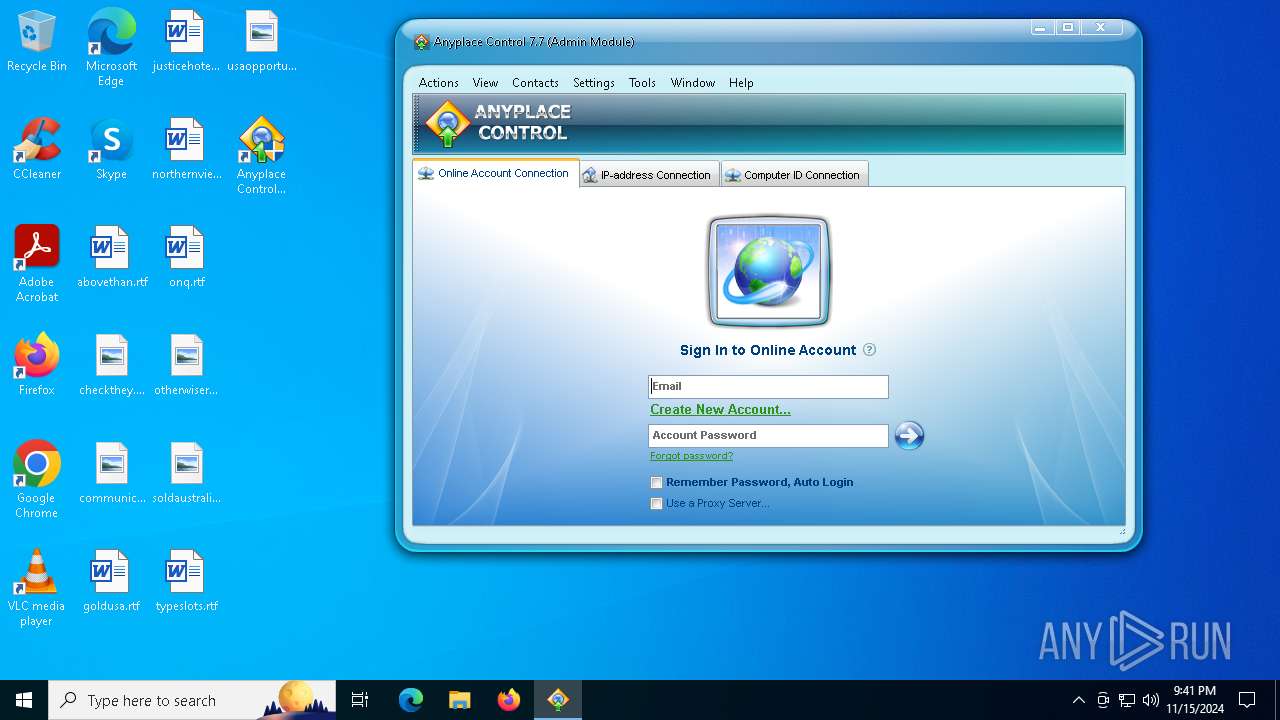The width and height of the screenshot is (1280, 720).
Task: Select the soldaustrali file icon
Action: [186, 473]
